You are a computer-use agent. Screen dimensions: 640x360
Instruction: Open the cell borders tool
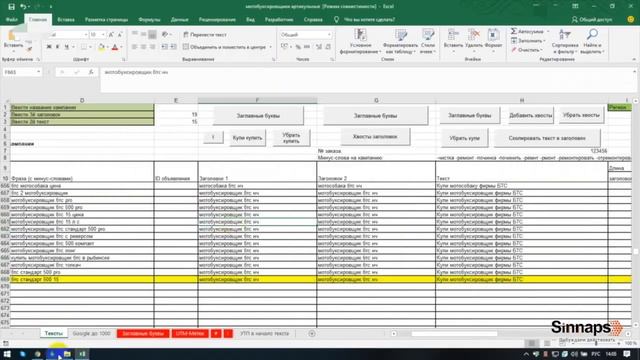point(84,47)
